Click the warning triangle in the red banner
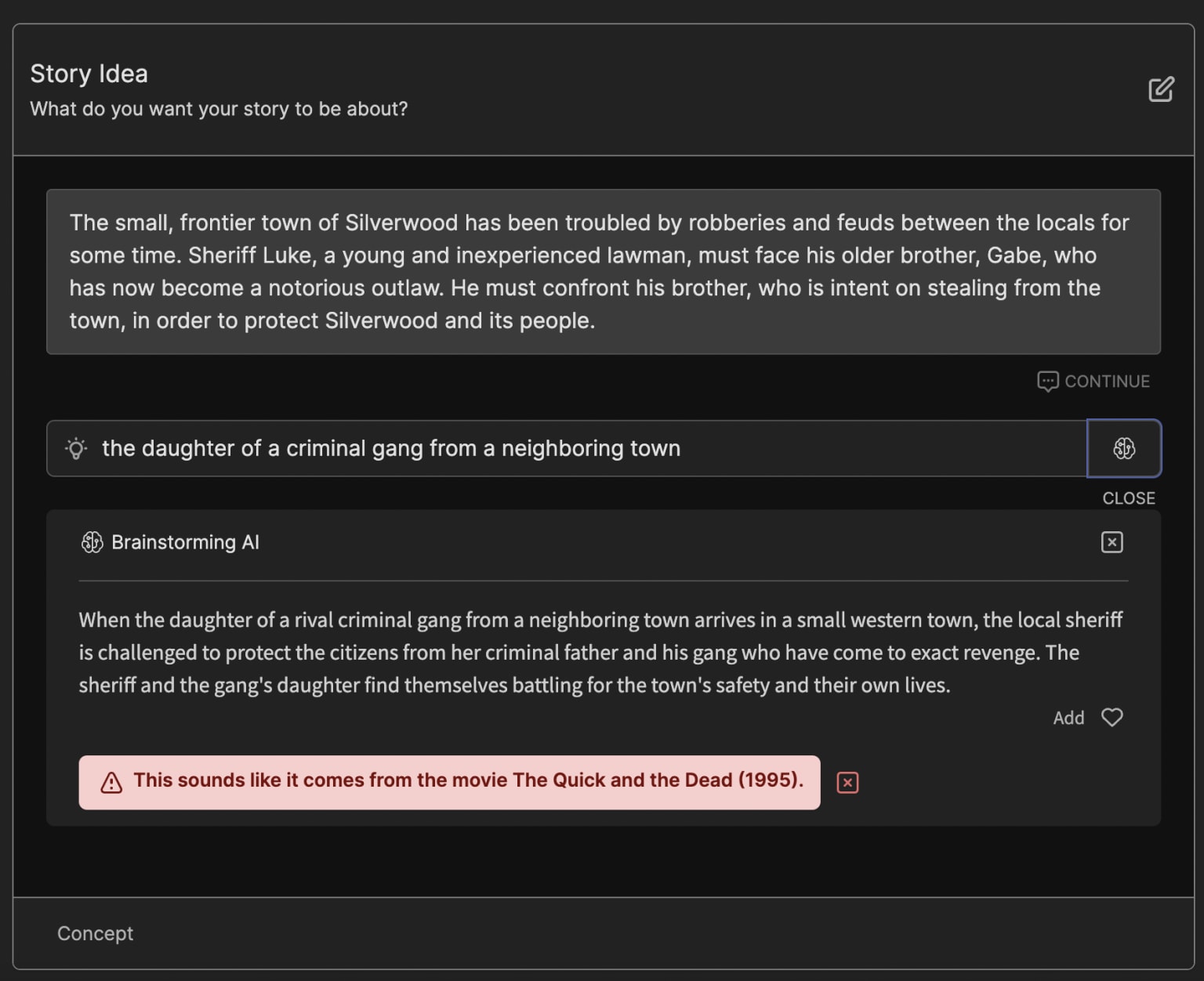Image resolution: width=1204 pixels, height=981 pixels. [x=111, y=782]
